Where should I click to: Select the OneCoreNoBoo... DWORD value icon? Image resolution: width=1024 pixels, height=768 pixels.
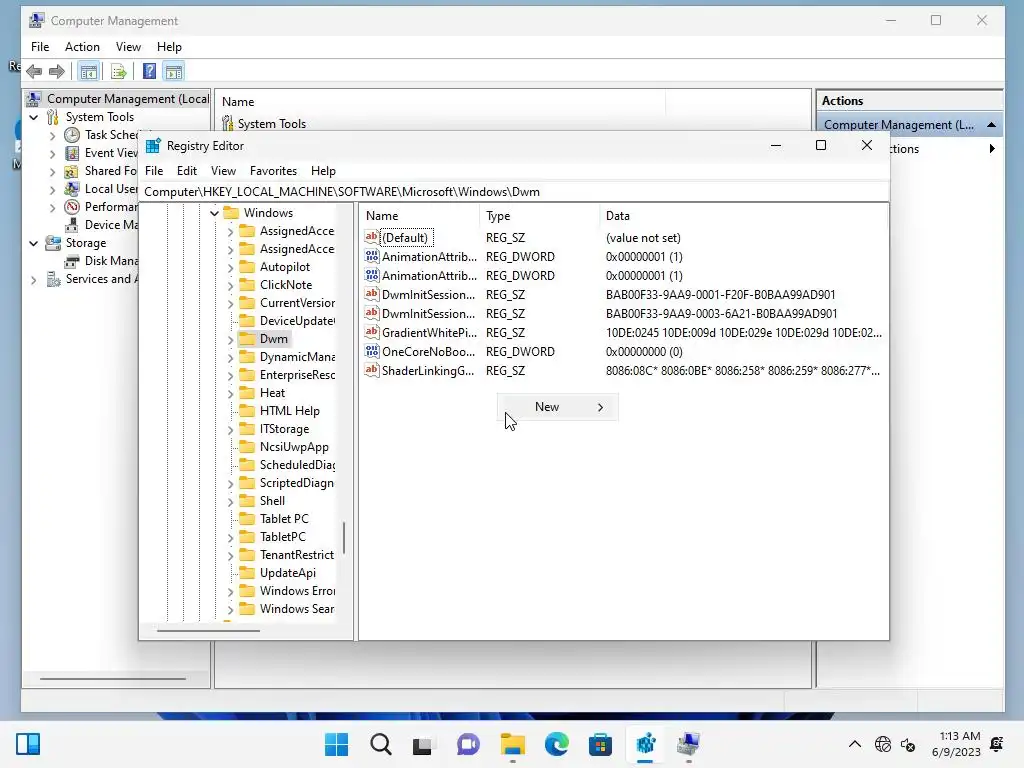click(372, 351)
